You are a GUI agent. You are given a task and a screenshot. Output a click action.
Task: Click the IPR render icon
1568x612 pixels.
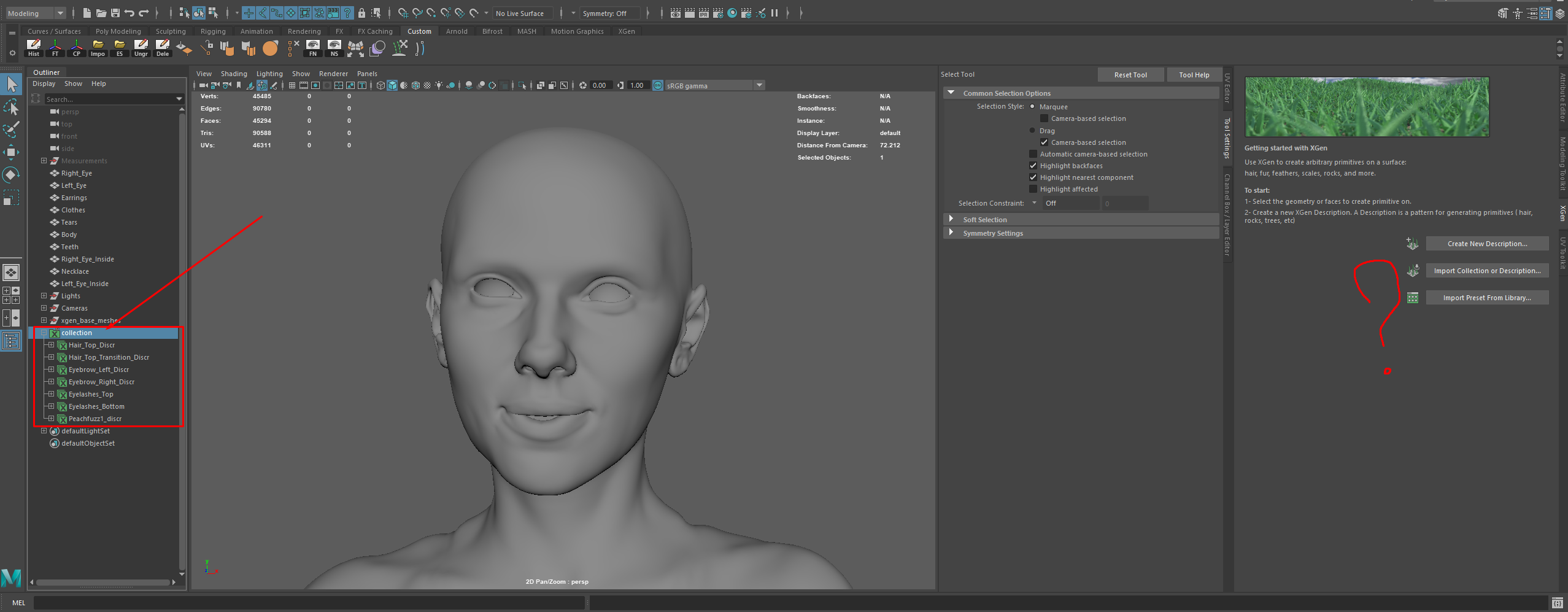(704, 13)
